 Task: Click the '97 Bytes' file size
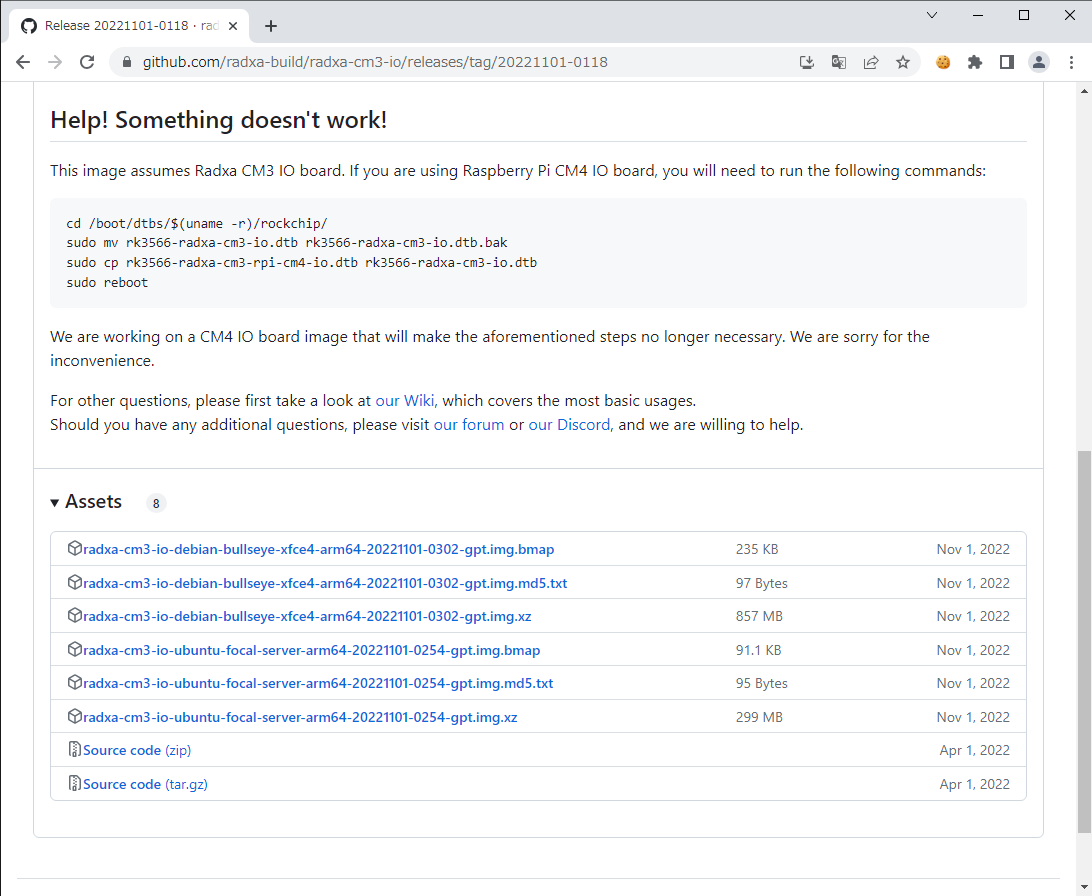click(x=762, y=583)
